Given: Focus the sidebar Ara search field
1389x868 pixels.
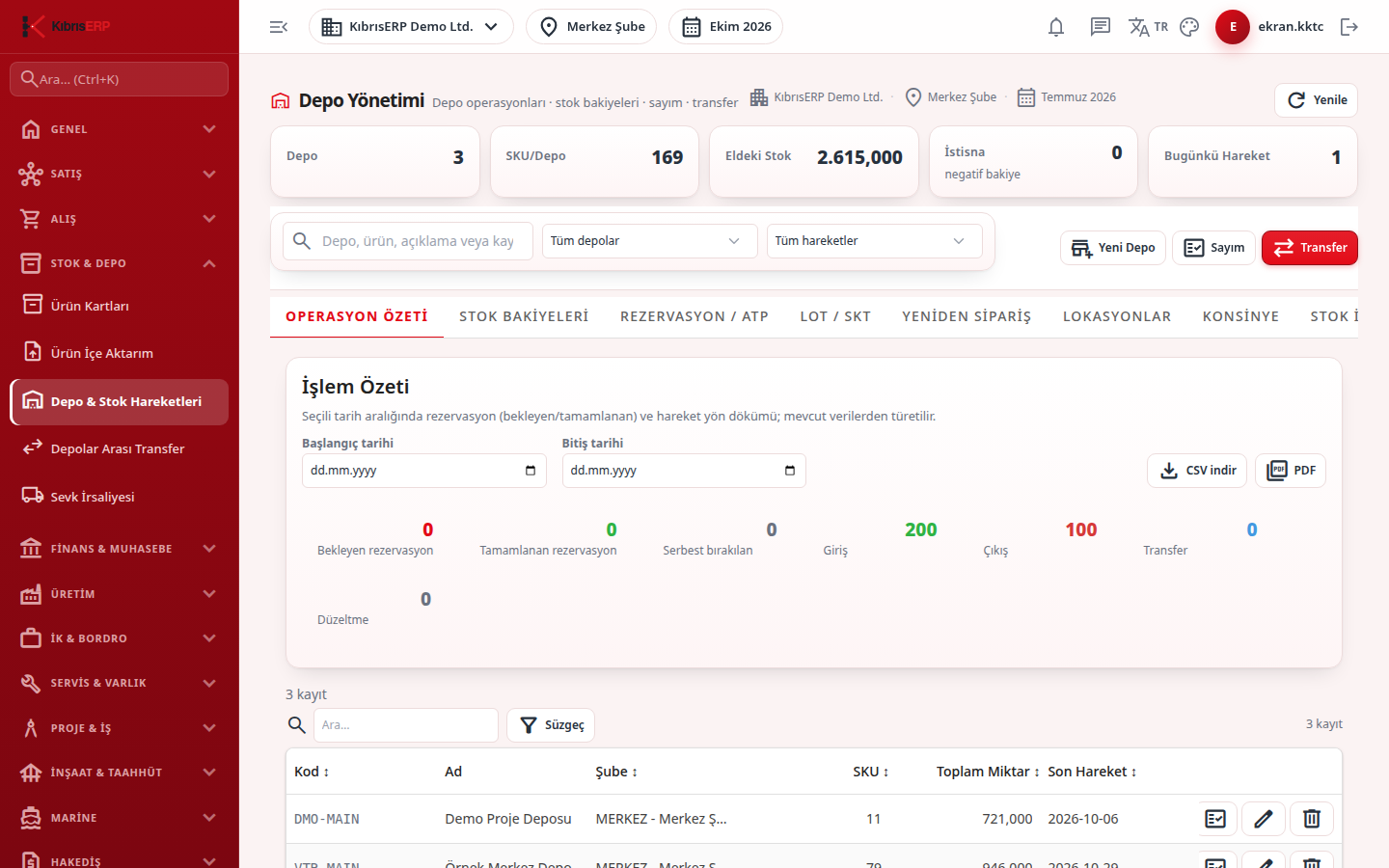Looking at the screenshot, I should pos(120,79).
